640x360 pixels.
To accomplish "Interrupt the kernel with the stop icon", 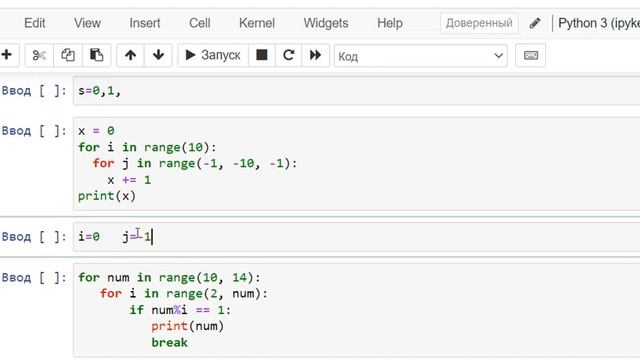I will 261,55.
